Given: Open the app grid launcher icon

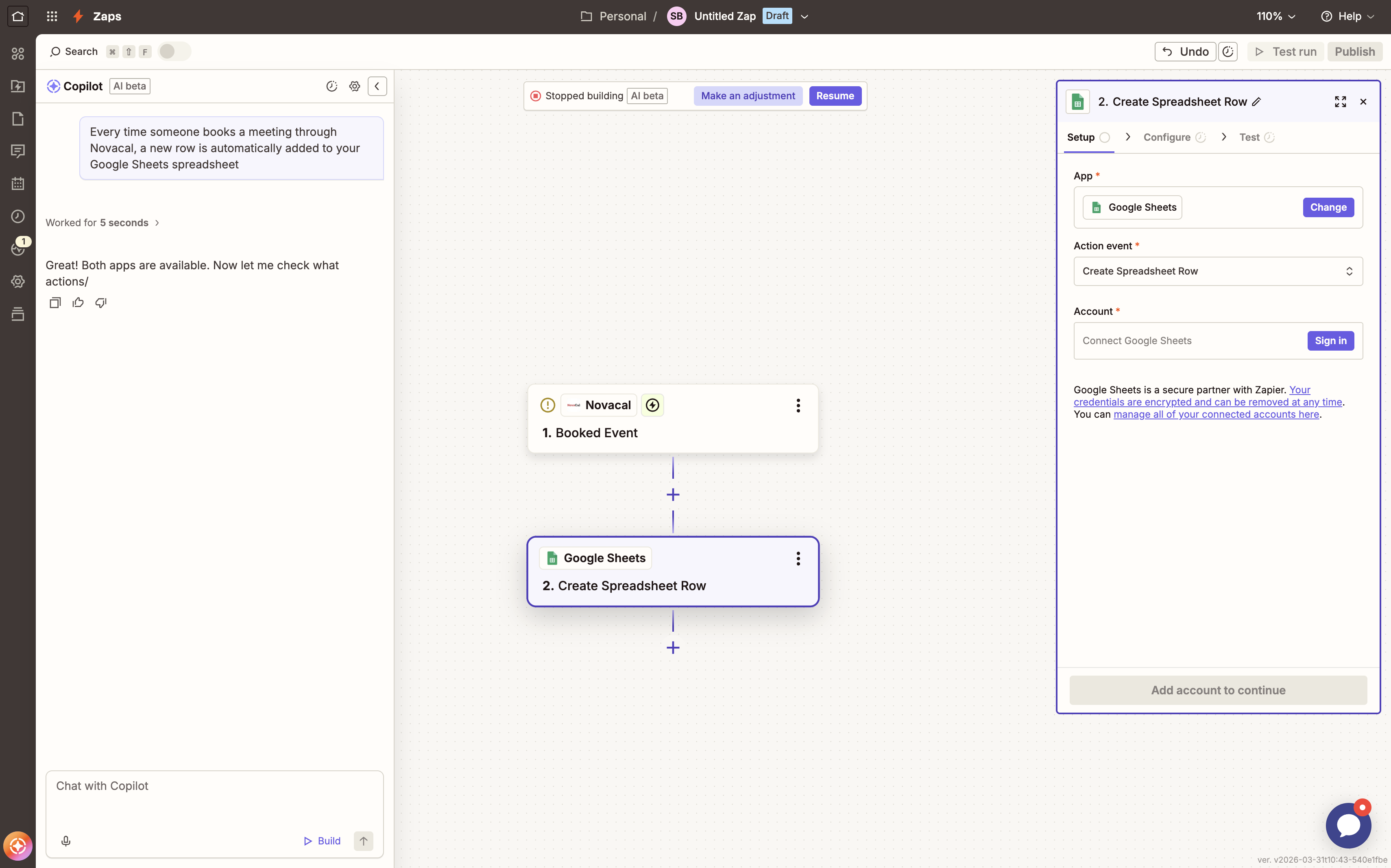Looking at the screenshot, I should tap(52, 16).
